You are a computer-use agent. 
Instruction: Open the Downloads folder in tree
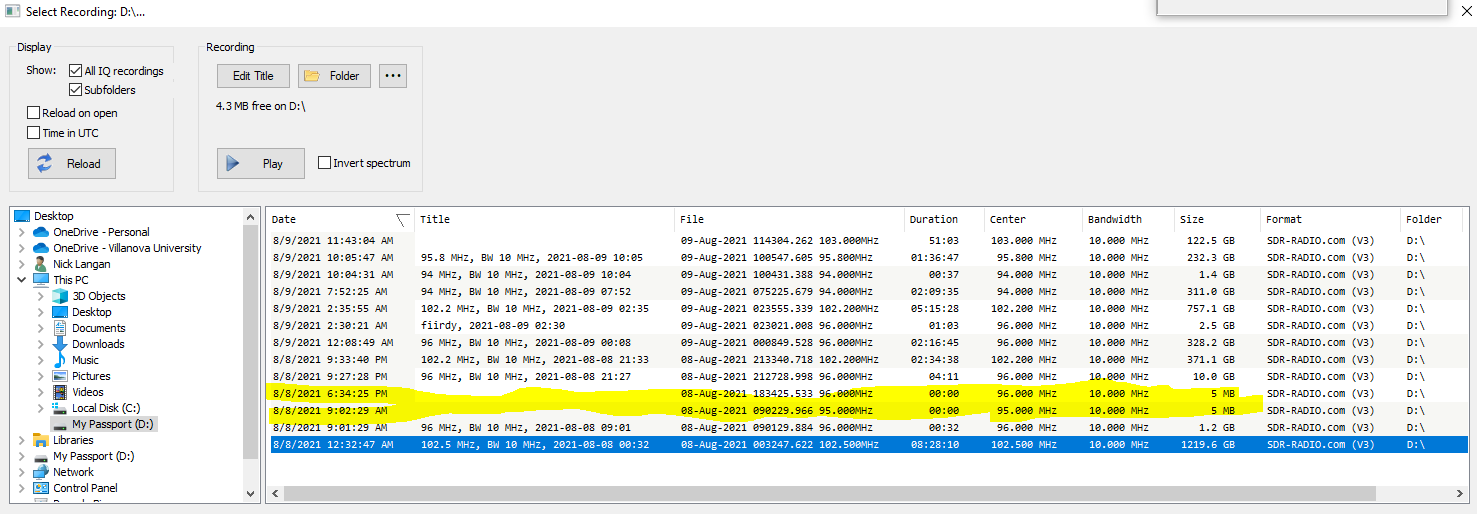point(98,344)
